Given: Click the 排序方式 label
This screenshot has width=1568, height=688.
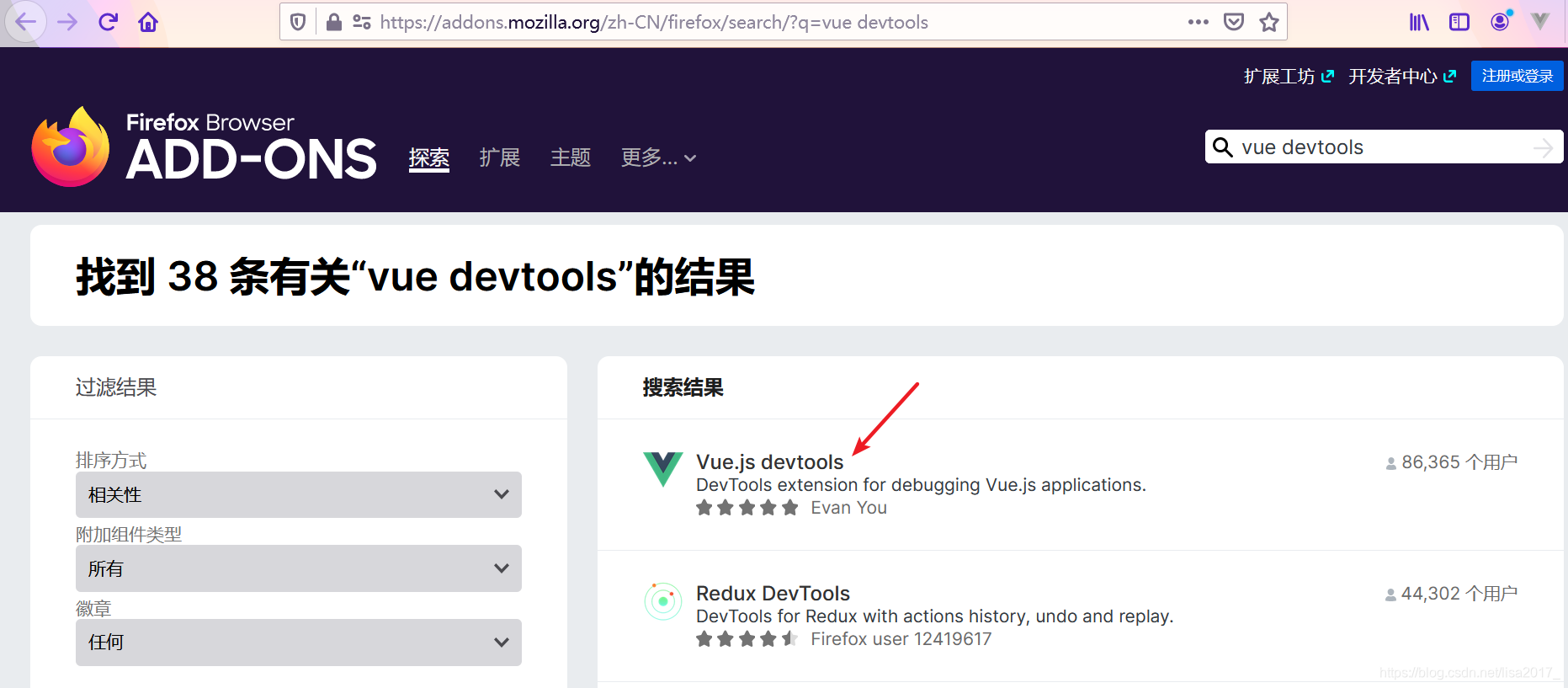Looking at the screenshot, I should point(111,460).
